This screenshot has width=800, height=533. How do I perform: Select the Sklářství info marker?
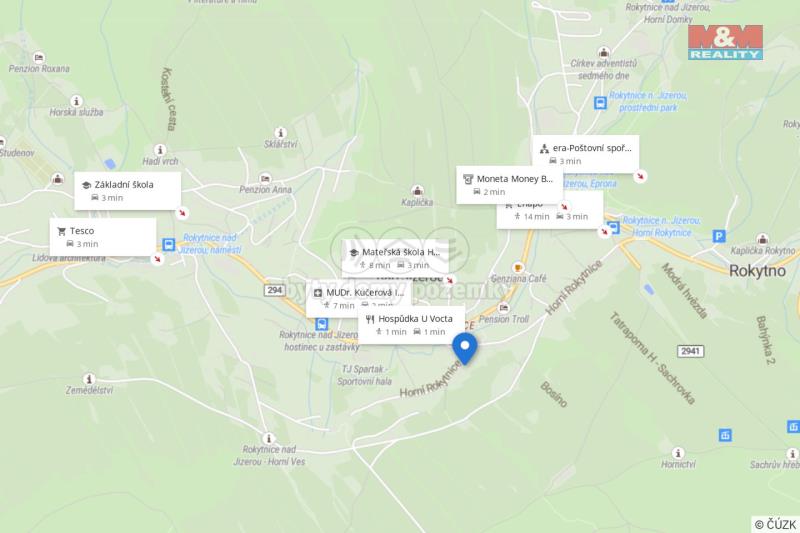coord(280,133)
